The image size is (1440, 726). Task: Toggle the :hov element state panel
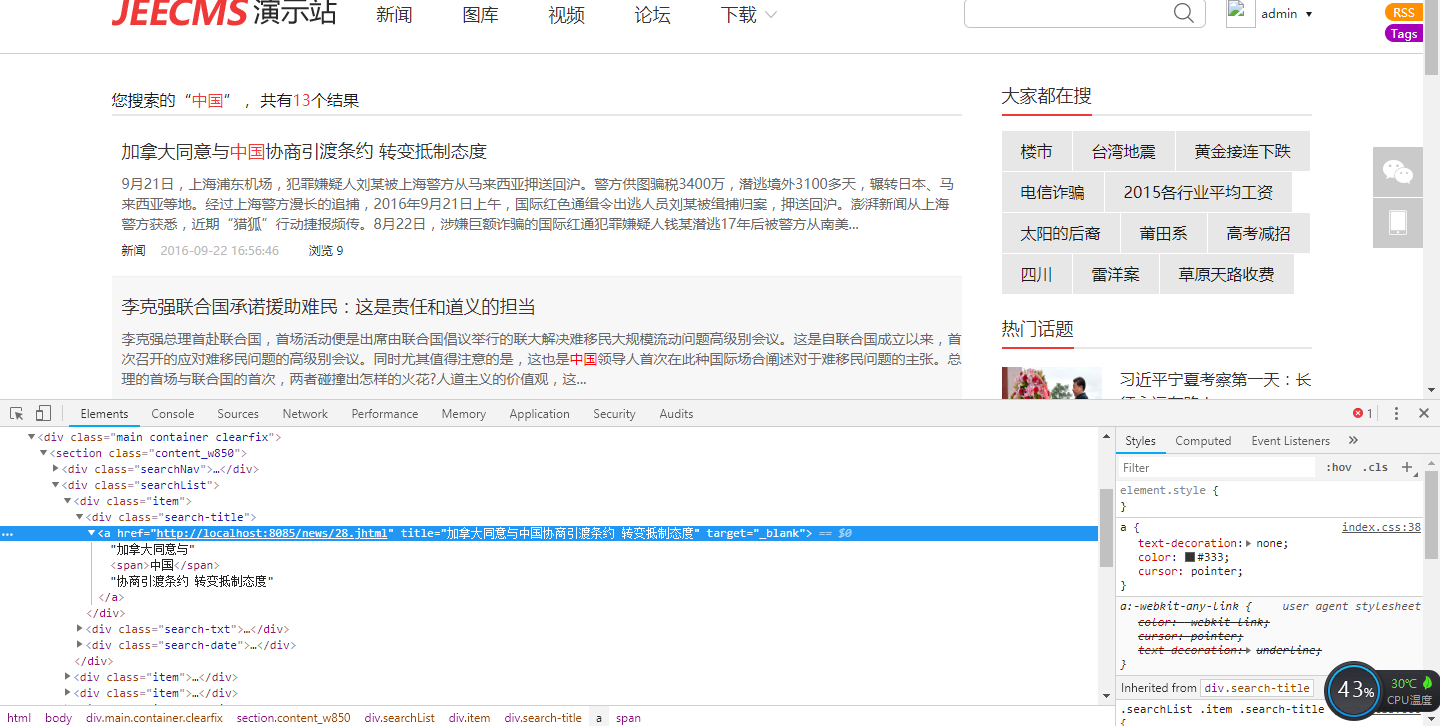1338,468
